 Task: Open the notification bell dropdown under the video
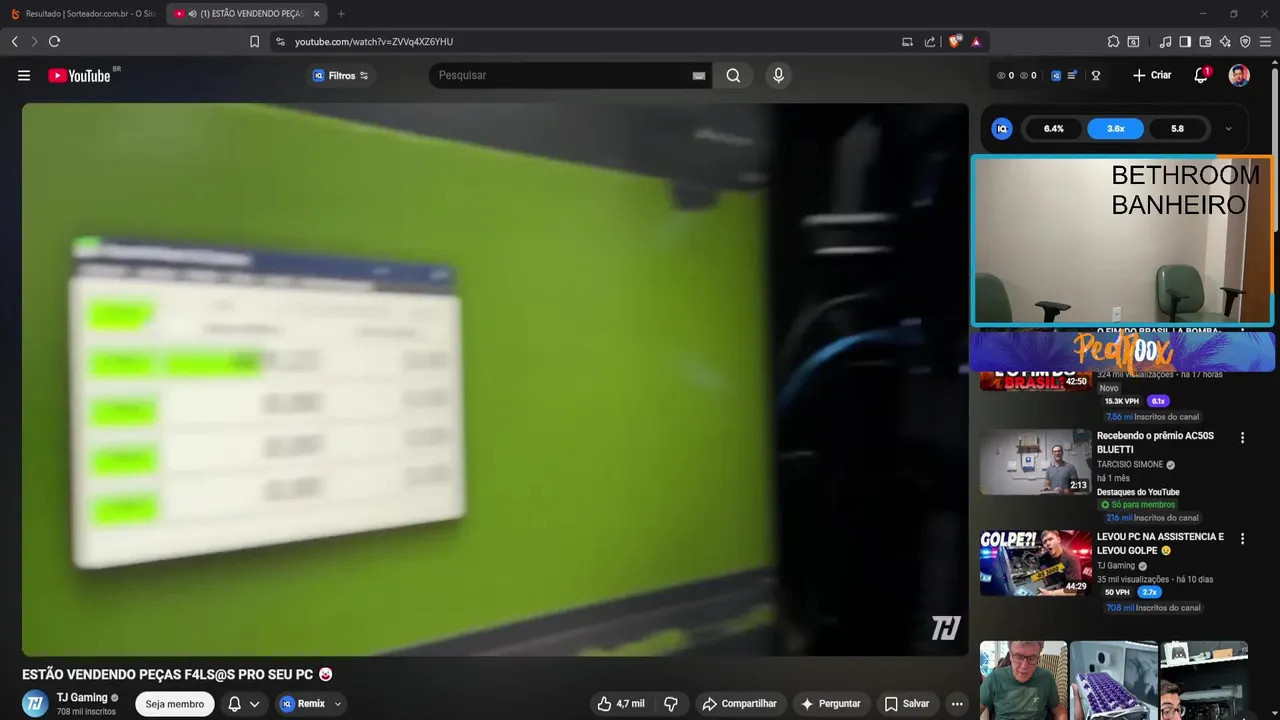pyautogui.click(x=244, y=704)
